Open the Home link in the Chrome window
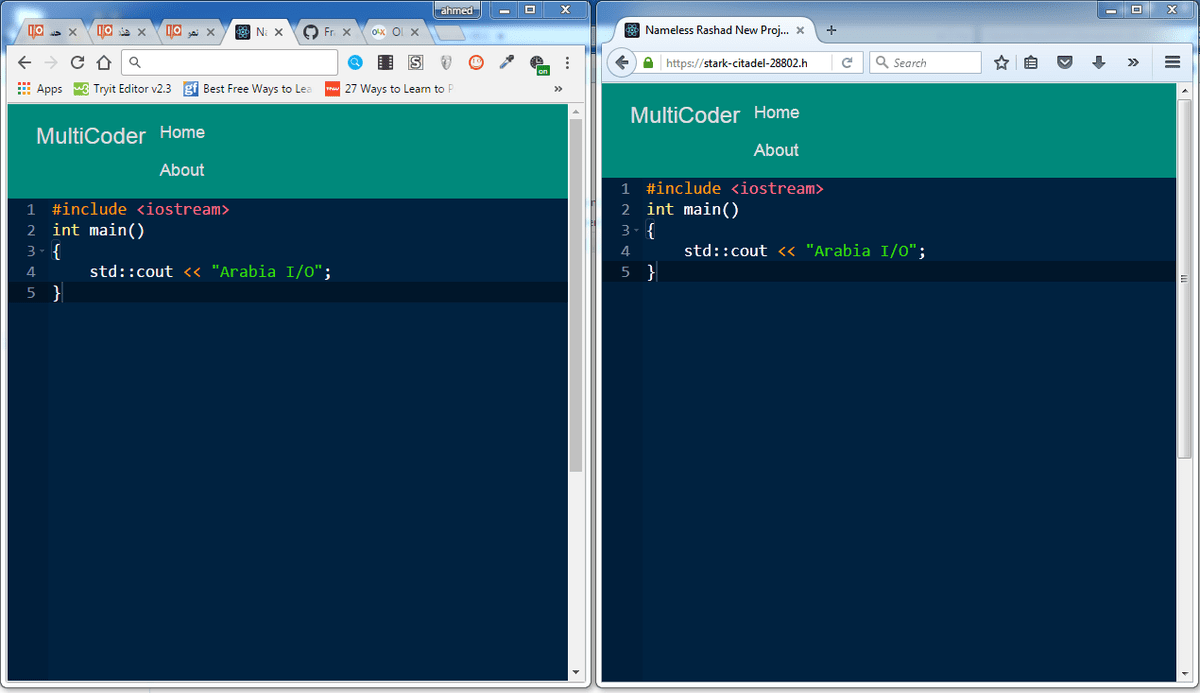This screenshot has width=1200, height=693. tap(182, 132)
